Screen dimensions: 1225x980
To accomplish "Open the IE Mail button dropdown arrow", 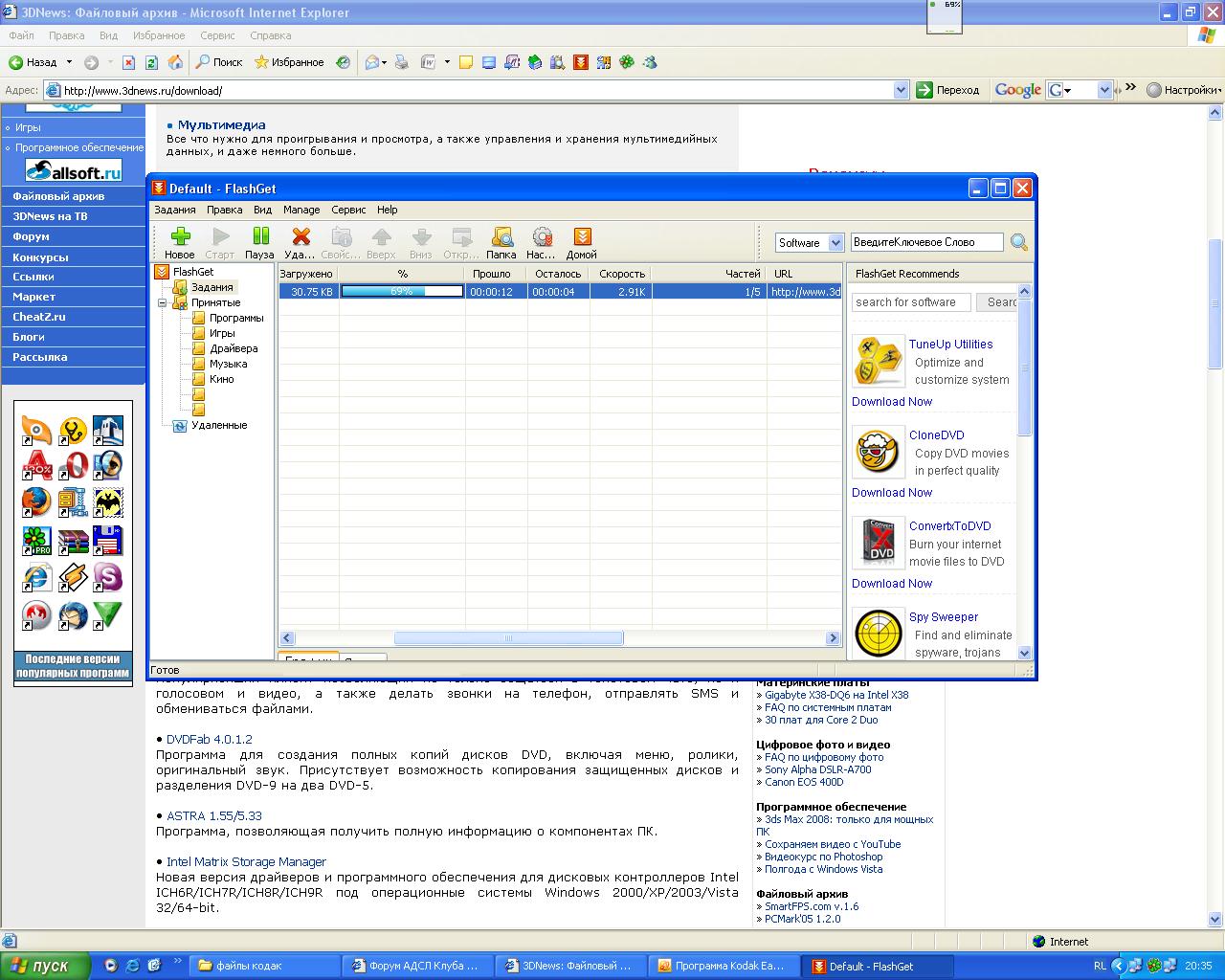I will tap(384, 62).
